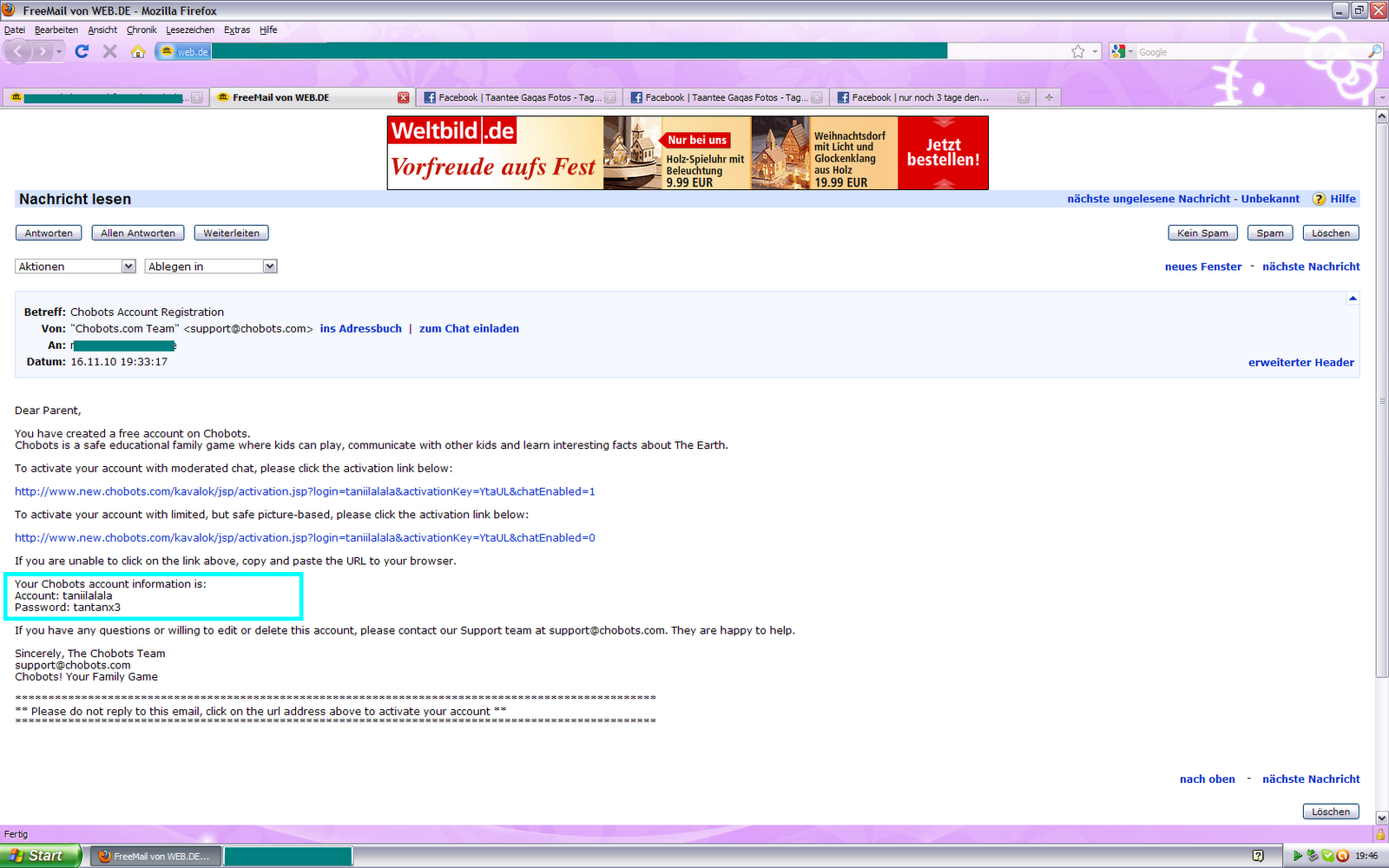Open the Ablegen in dropdown
The image size is (1389, 868).
click(211, 266)
